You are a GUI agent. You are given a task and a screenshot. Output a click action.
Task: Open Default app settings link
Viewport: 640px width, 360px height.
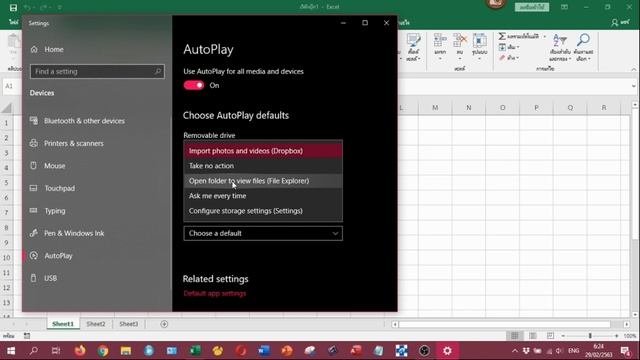click(x=215, y=293)
